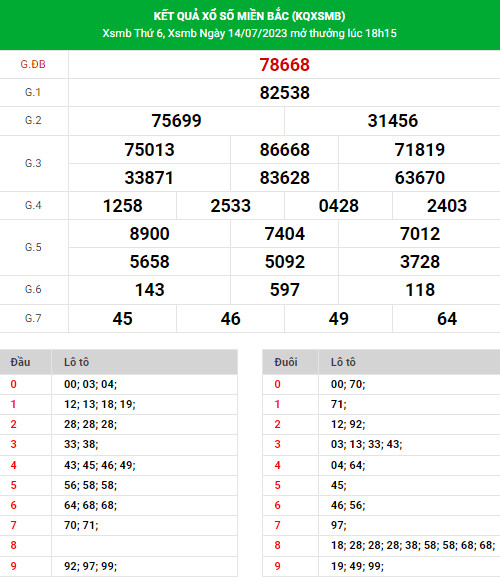Image resolution: width=500 pixels, height=577 pixels.
Task: Click Đuôi row 3 values 03; 13; 33; 43
Action: coord(366,444)
